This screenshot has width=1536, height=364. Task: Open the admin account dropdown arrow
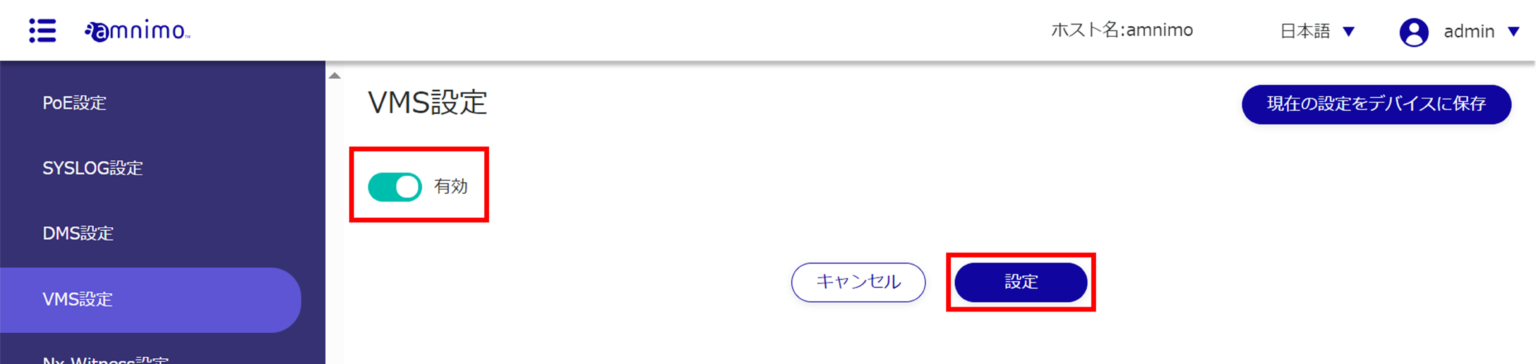click(1513, 32)
